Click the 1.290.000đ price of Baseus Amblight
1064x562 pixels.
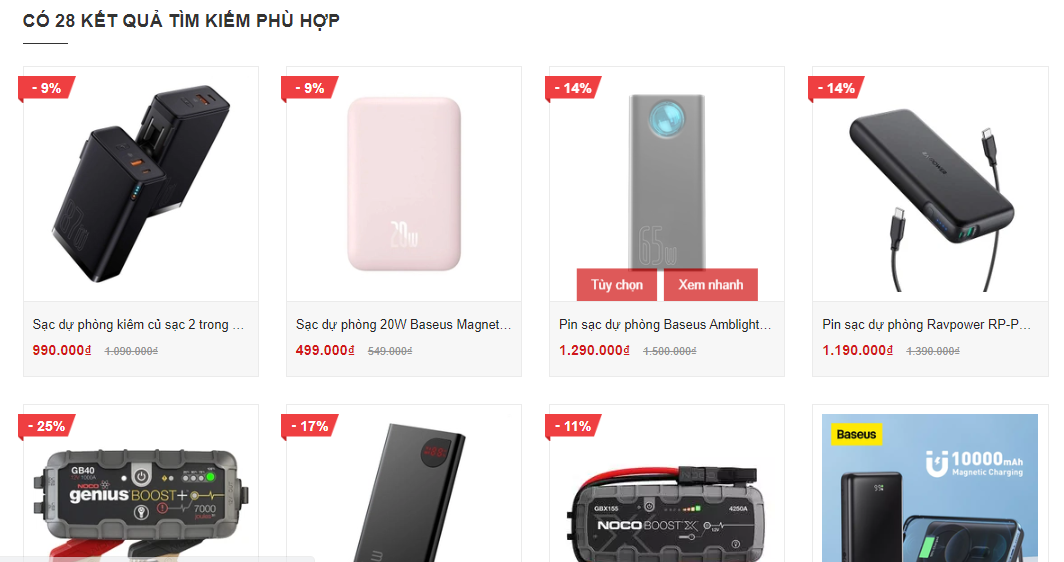click(x=594, y=350)
